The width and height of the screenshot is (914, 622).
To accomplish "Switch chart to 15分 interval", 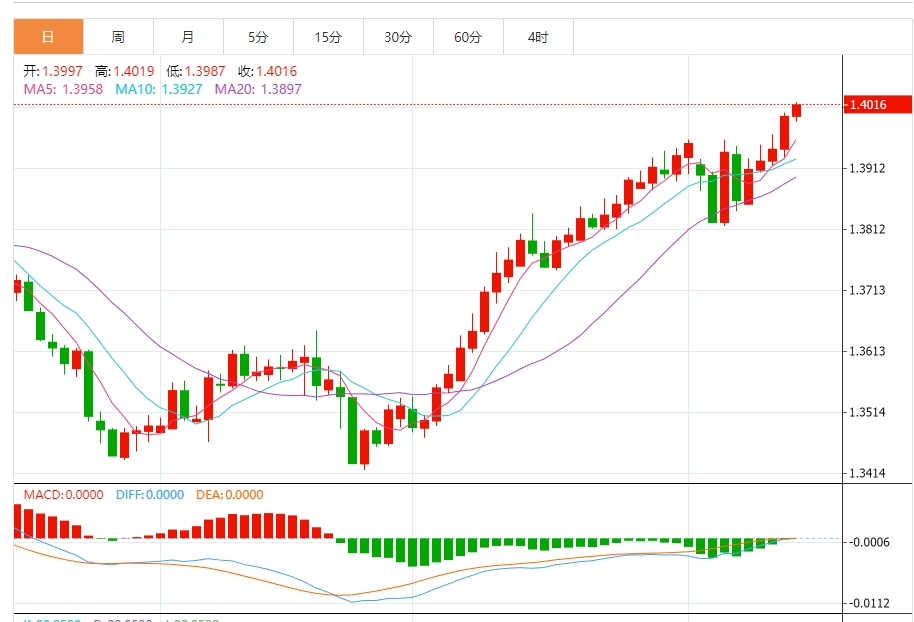I will tap(328, 38).
